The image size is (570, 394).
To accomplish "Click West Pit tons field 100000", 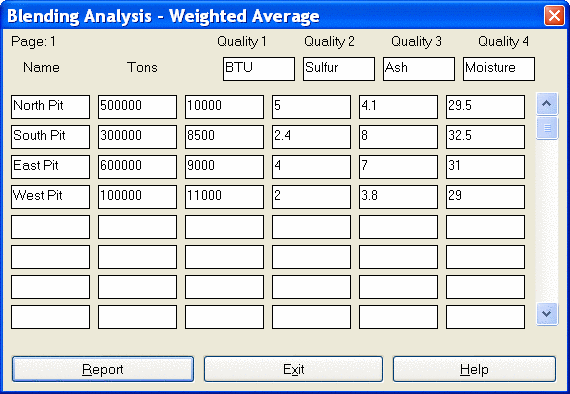I will tap(137, 197).
